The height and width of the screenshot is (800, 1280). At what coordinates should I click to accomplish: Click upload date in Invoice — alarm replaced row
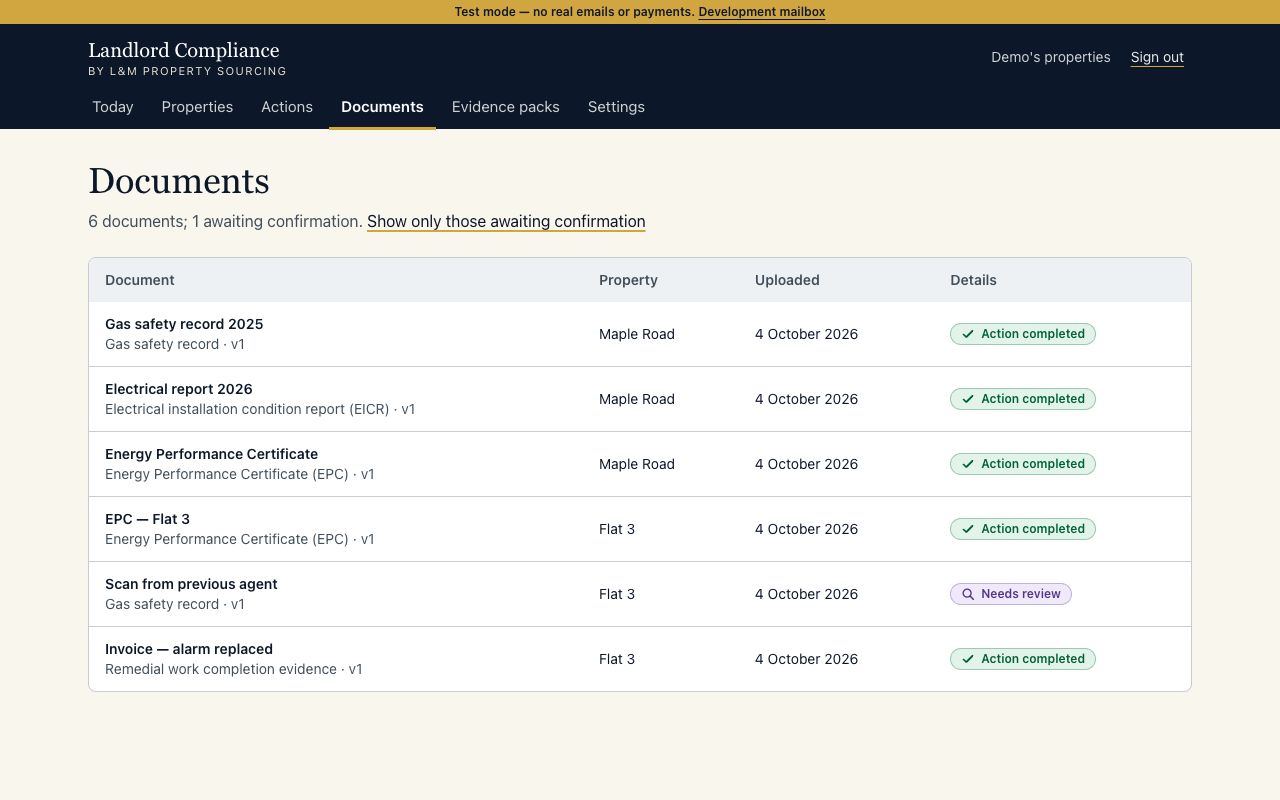click(806, 659)
